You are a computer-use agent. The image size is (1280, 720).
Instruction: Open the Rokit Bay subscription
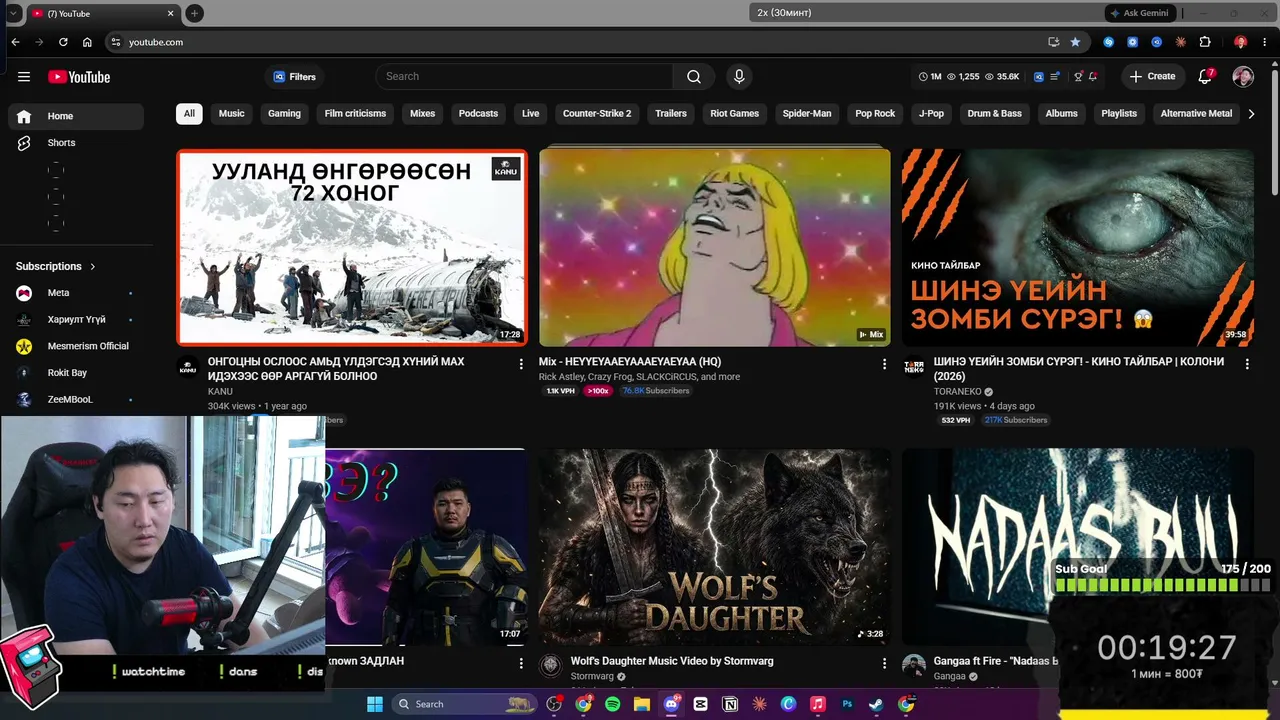point(76,373)
